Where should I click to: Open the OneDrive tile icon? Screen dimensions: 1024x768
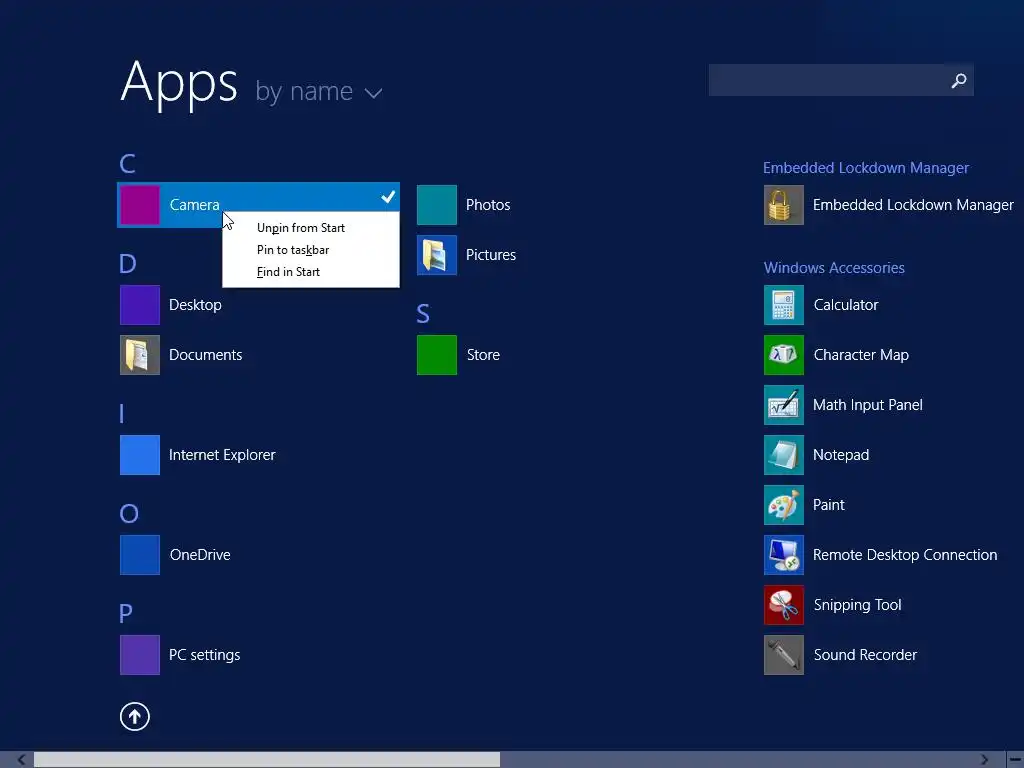[140, 554]
